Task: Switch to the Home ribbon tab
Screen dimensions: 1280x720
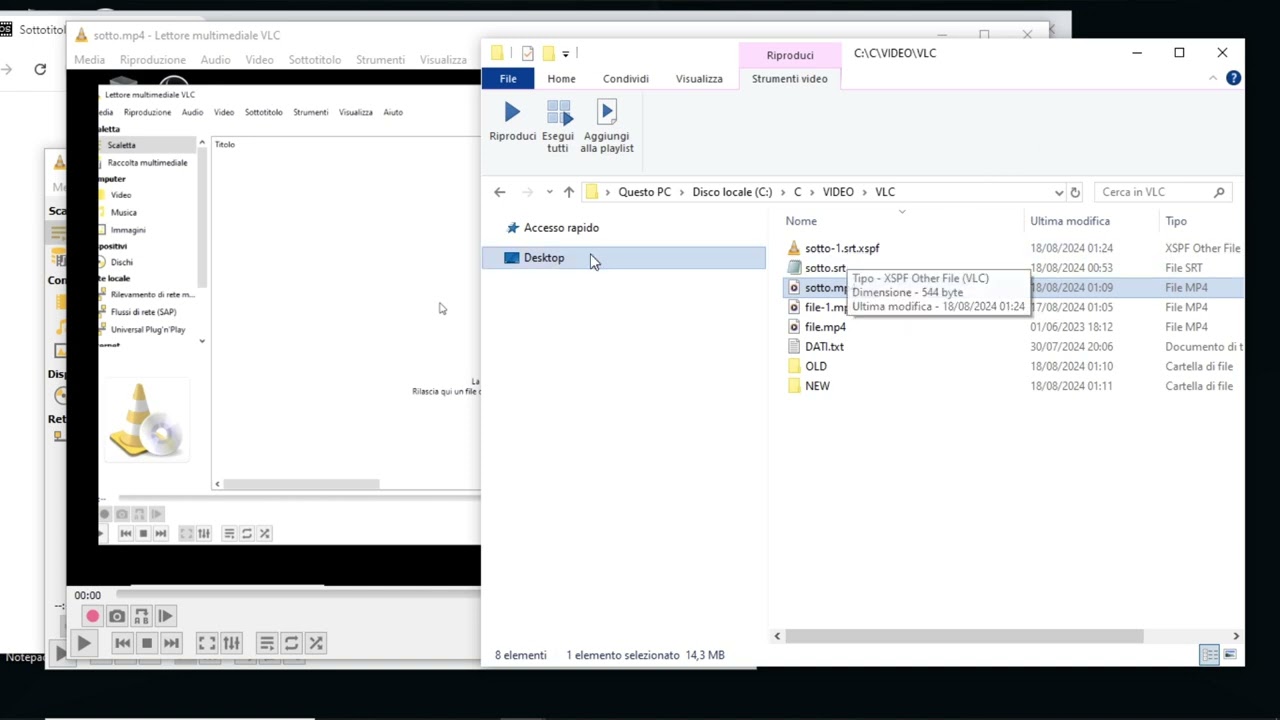Action: (561, 79)
